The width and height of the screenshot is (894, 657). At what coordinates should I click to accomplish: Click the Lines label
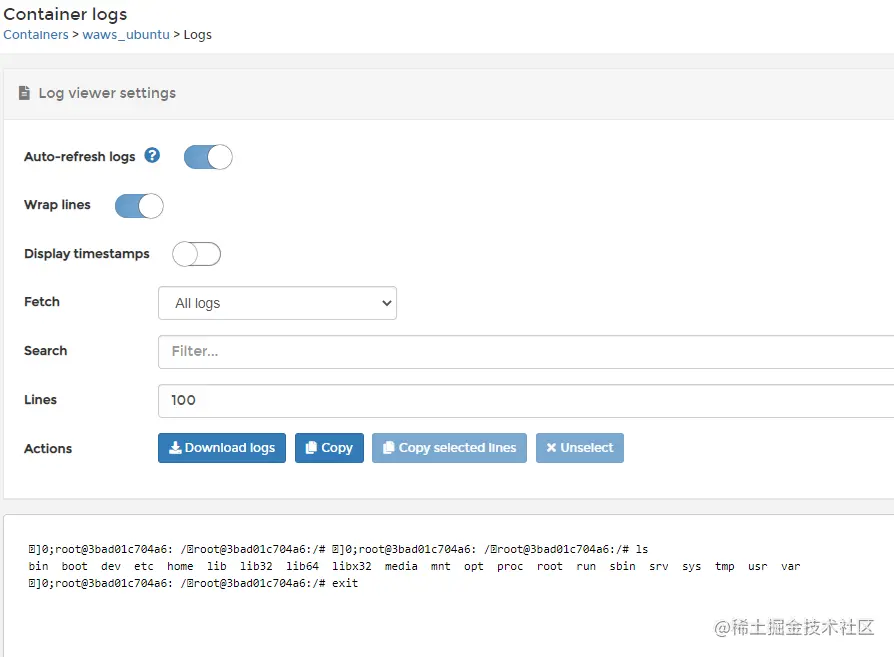[x=40, y=400]
